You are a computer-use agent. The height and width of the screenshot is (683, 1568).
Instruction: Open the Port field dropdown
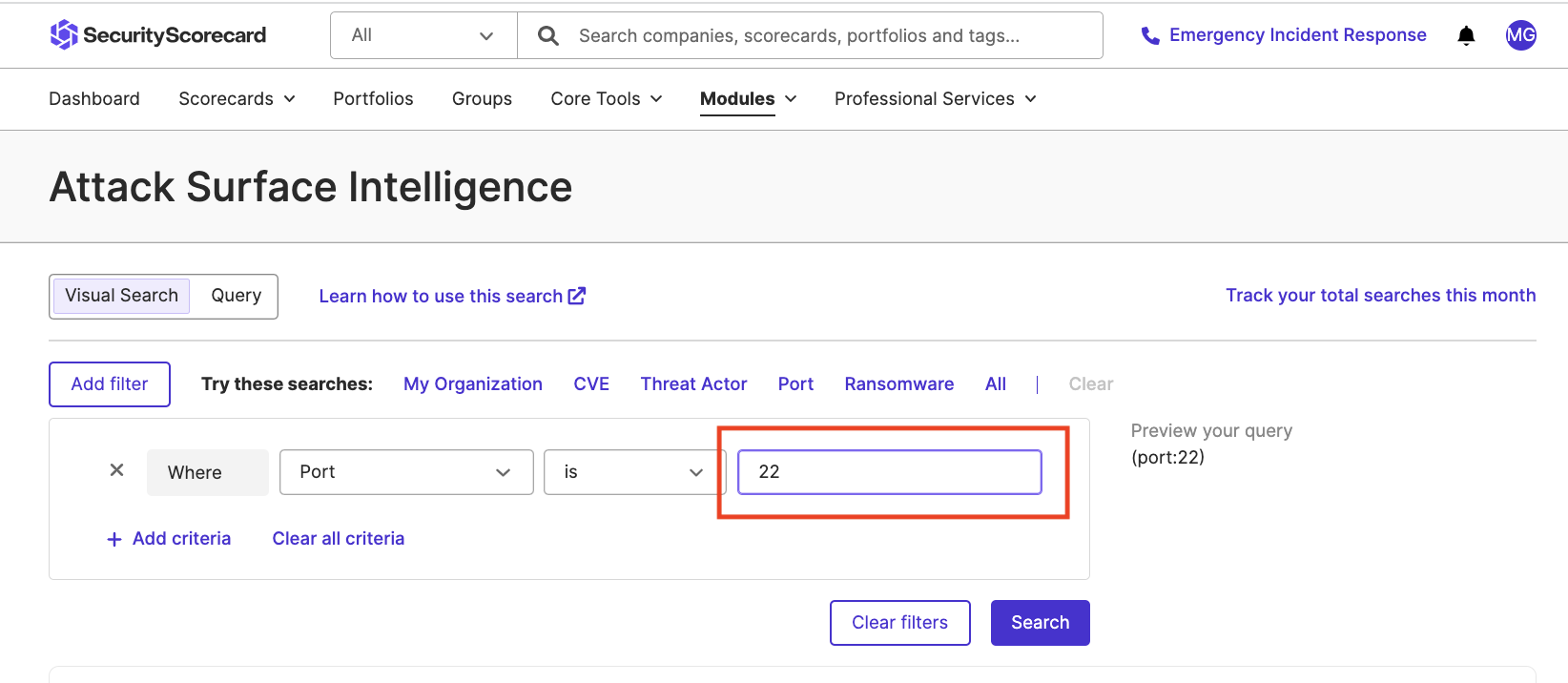(x=406, y=472)
